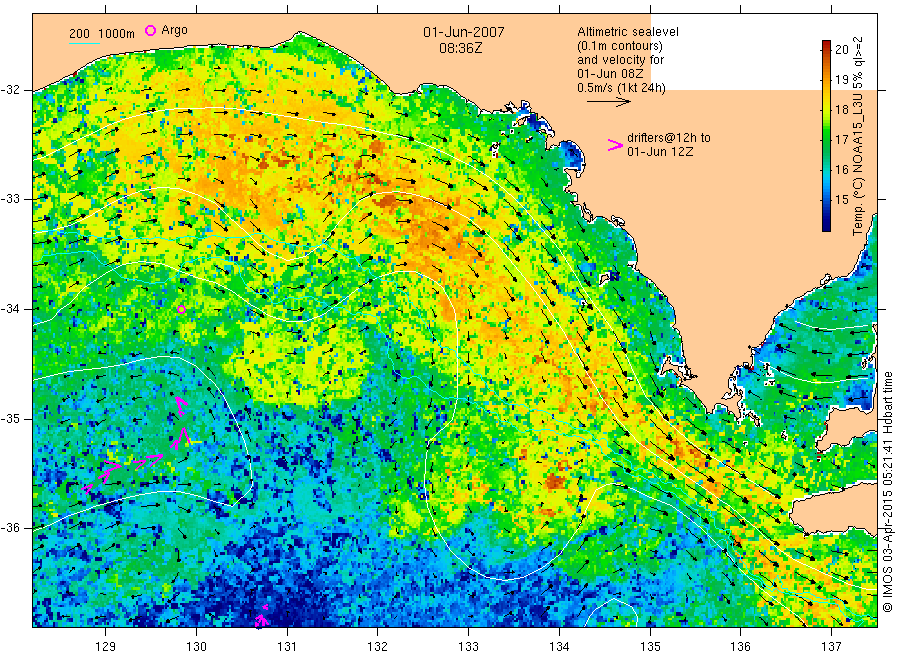Click the date label 01-Jun-2007
The width and height of the screenshot is (900, 660).
(464, 32)
